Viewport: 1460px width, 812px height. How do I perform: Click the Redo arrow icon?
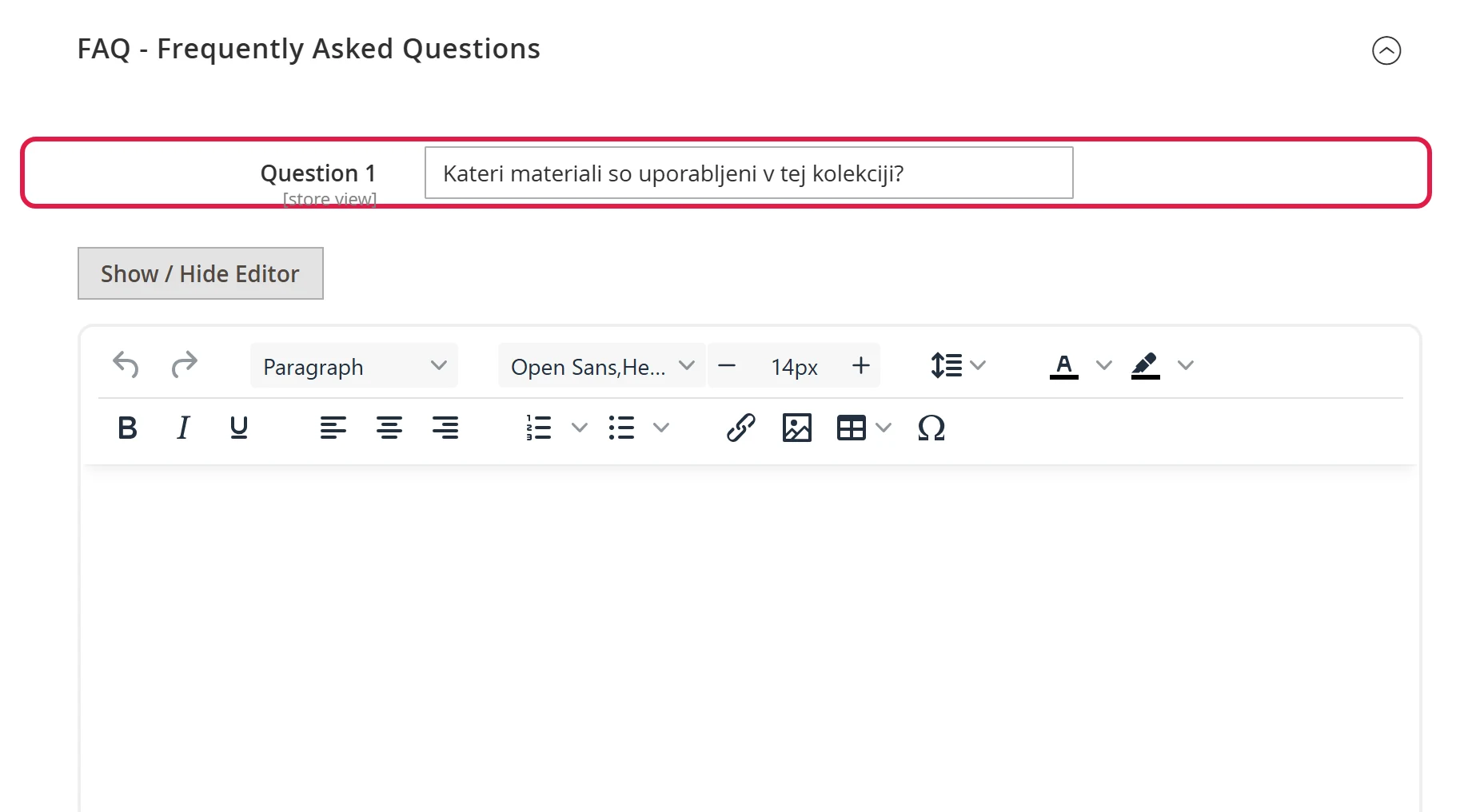[184, 365]
